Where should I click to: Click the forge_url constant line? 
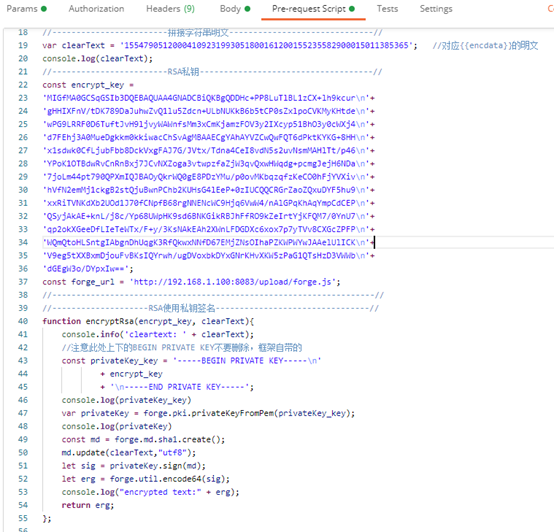[191, 282]
